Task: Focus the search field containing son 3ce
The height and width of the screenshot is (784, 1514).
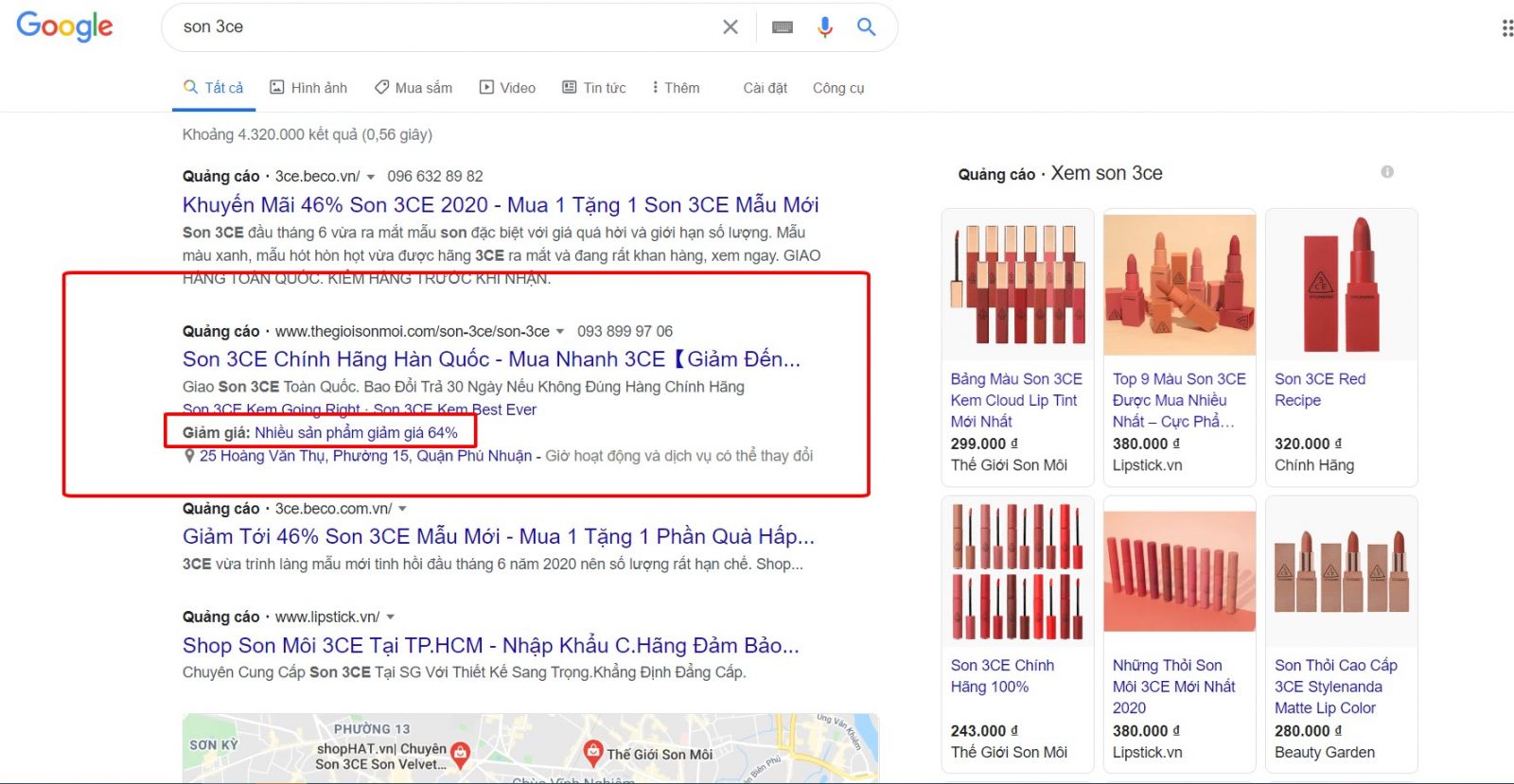Action: 445,27
